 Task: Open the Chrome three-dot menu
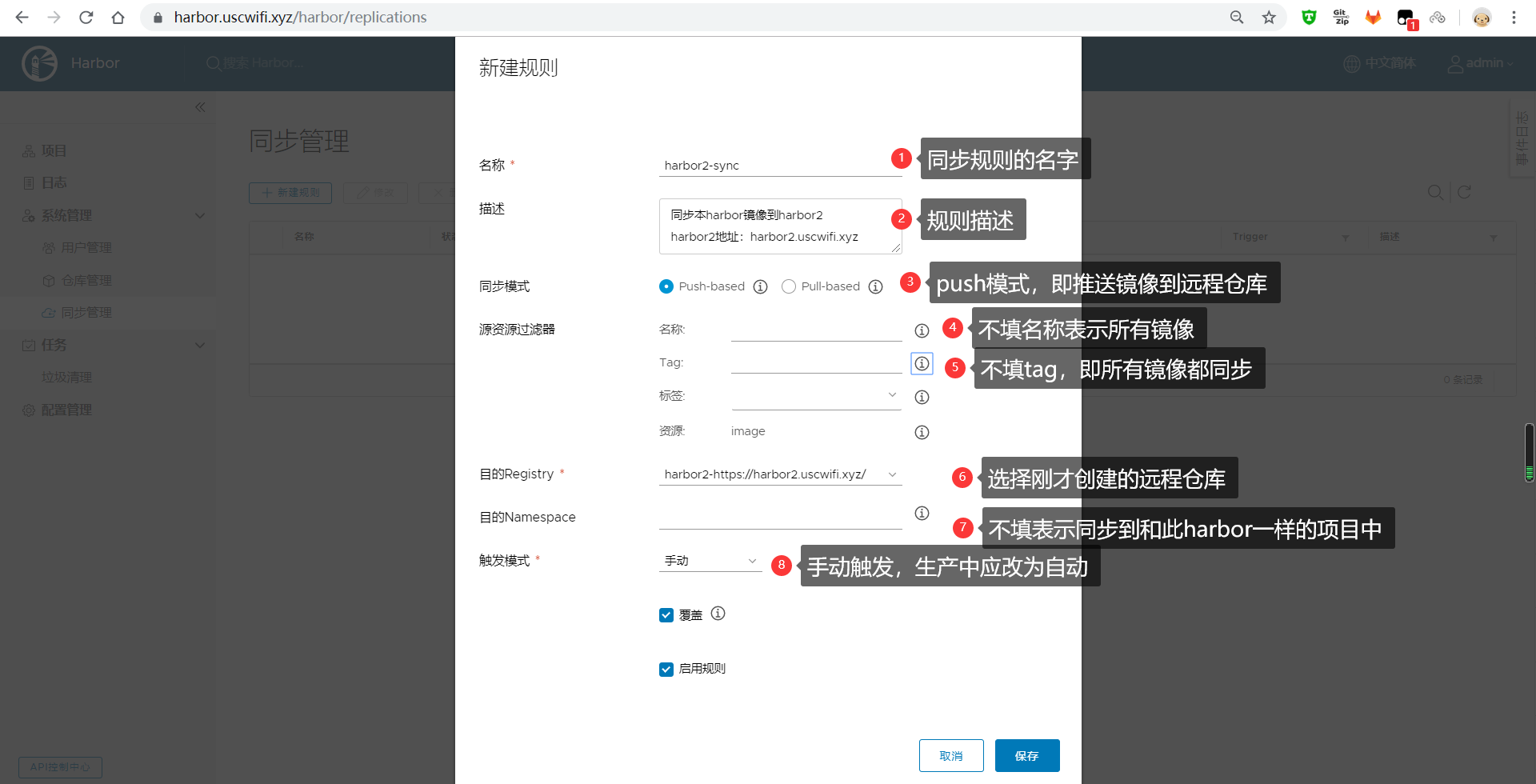1514,17
